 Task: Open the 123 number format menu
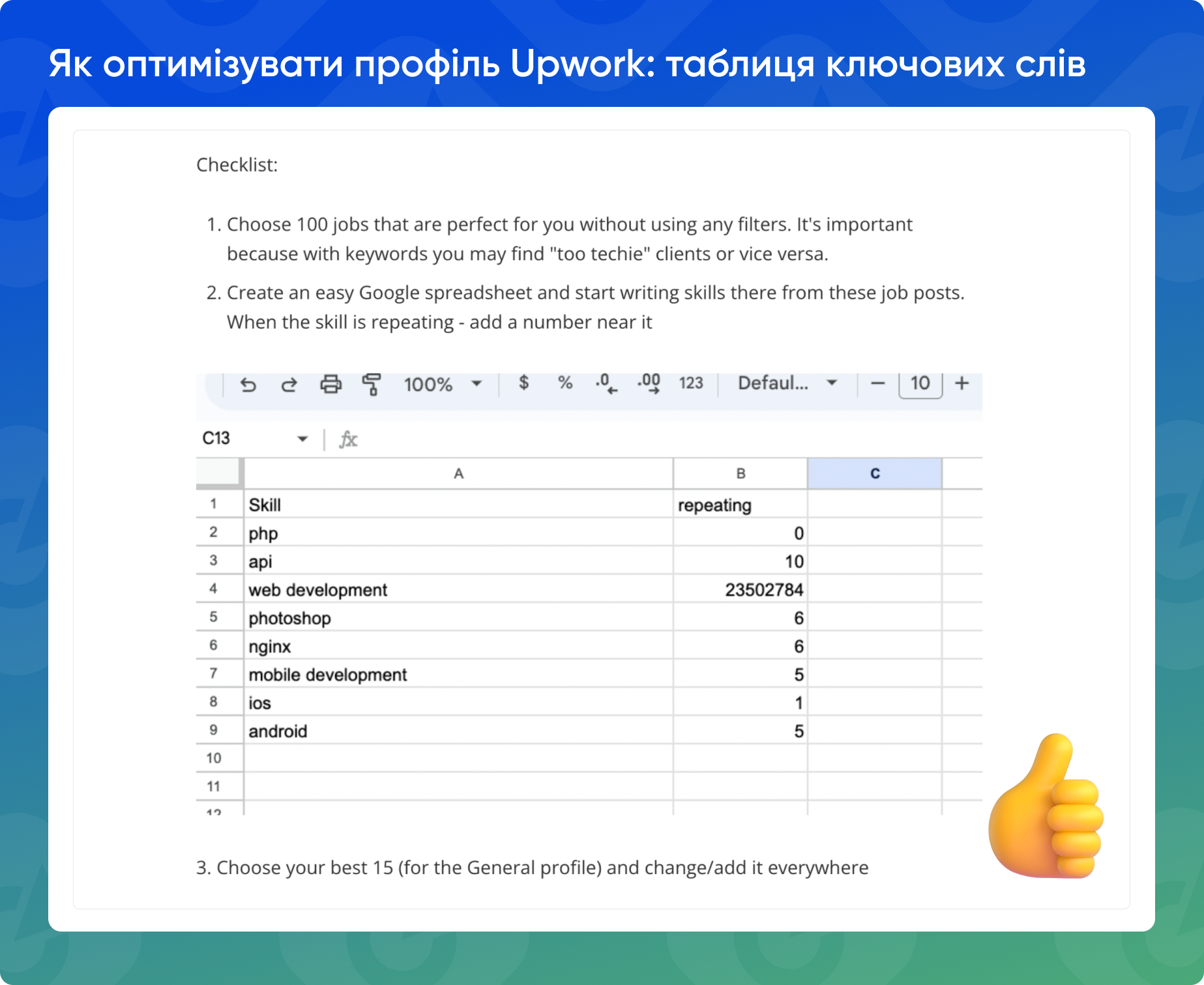(690, 383)
